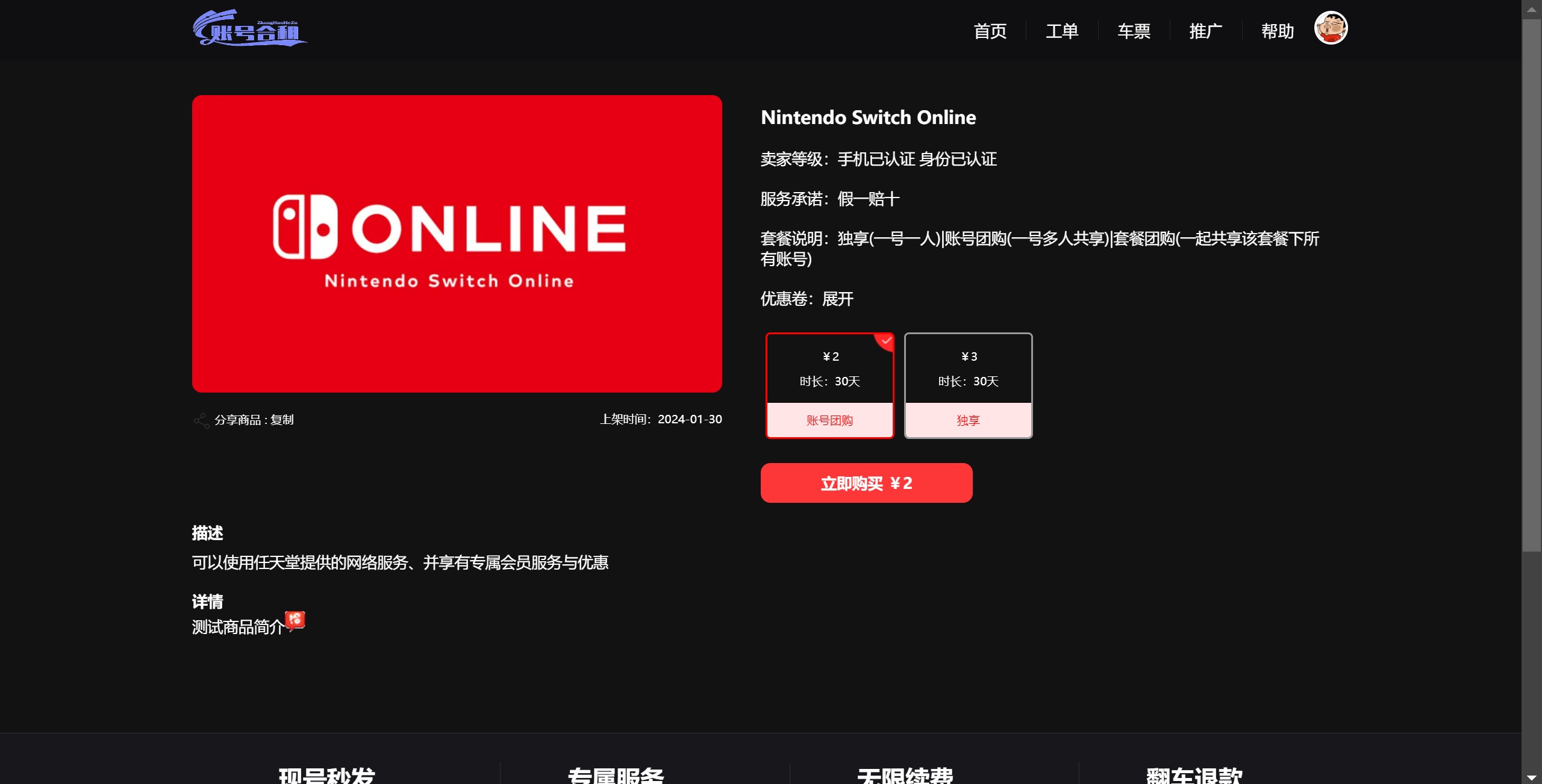Click the Nintendo Switch Online product image
This screenshot has height=784, width=1542.
(x=457, y=244)
